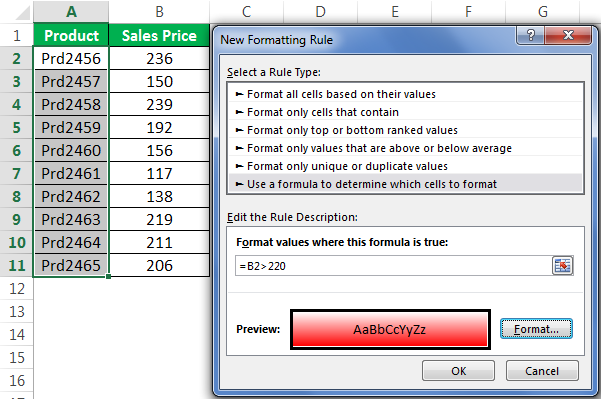
Task: Dismiss the dialog with Cancel
Action: tap(542, 371)
